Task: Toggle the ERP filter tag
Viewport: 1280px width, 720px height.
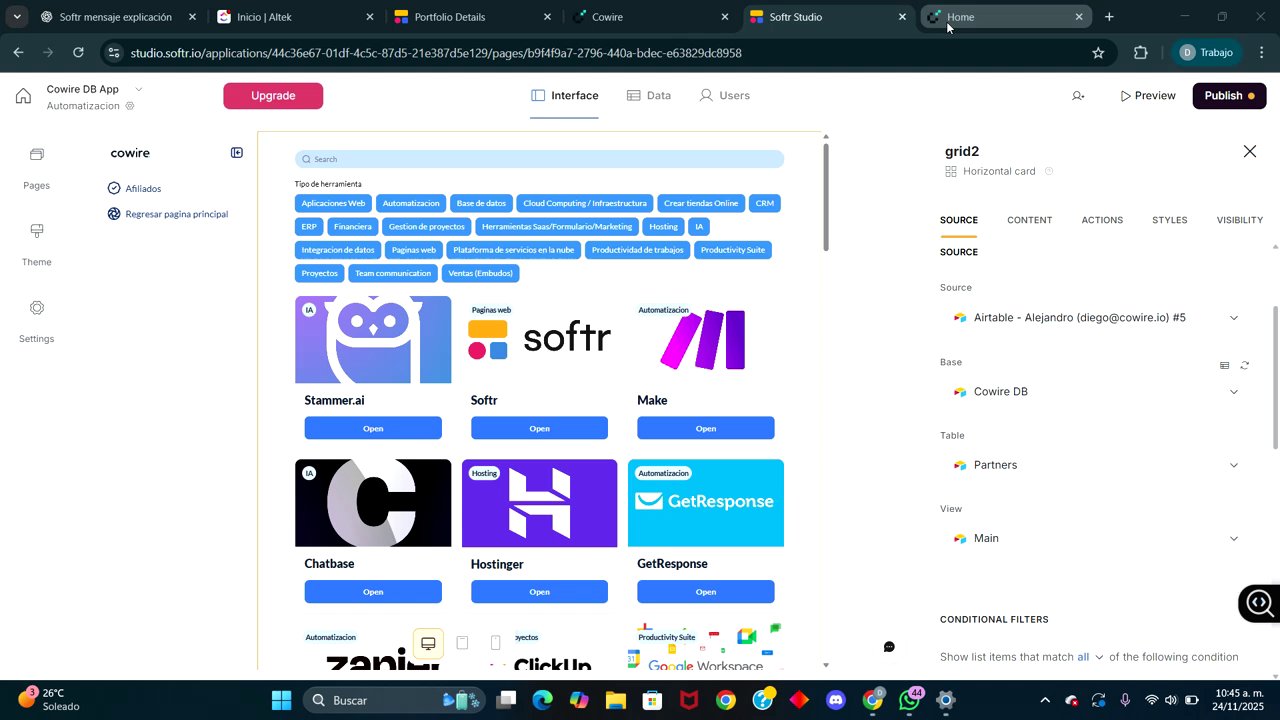Action: [309, 227]
